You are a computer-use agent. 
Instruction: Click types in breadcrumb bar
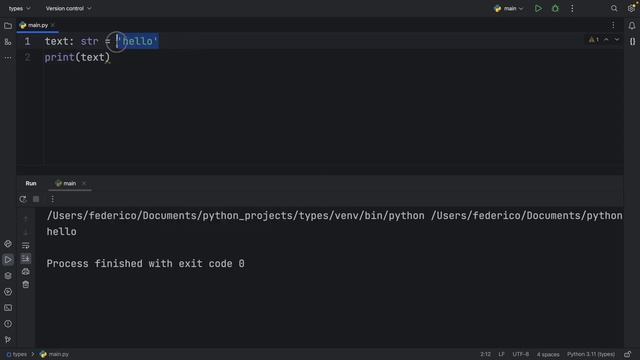pos(16,354)
